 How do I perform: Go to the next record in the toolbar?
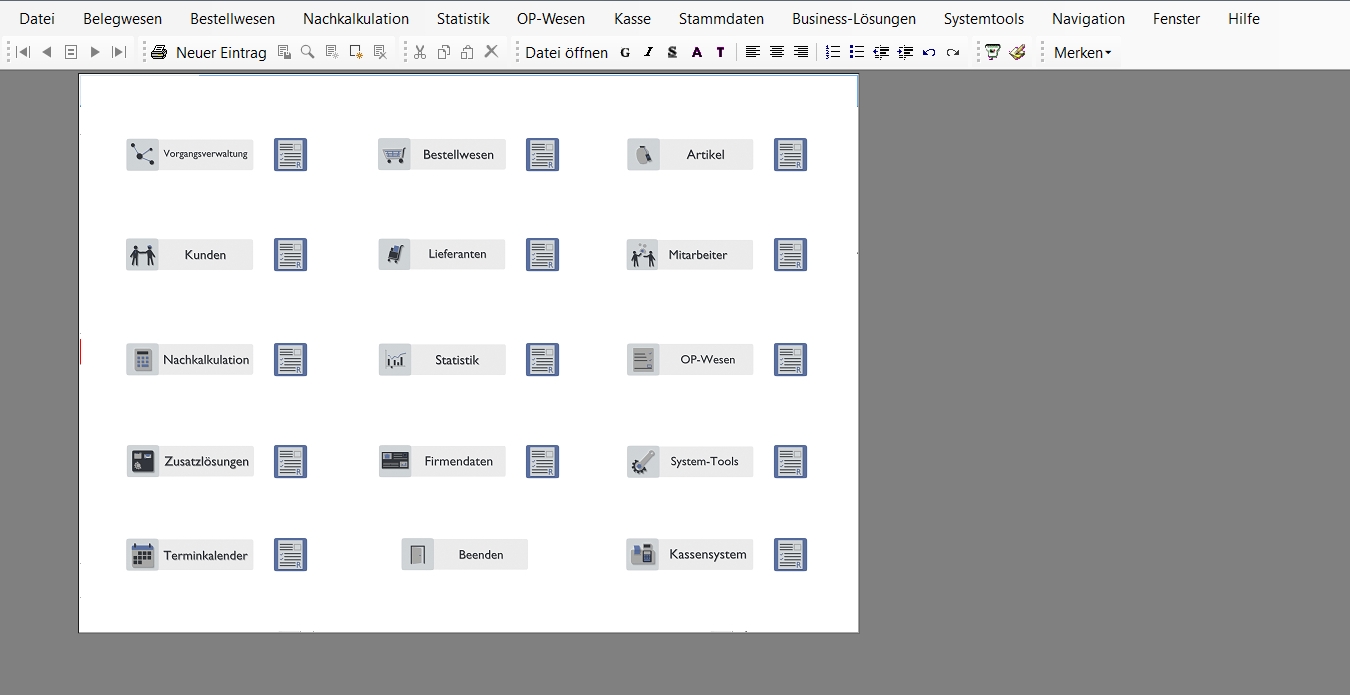(95, 52)
